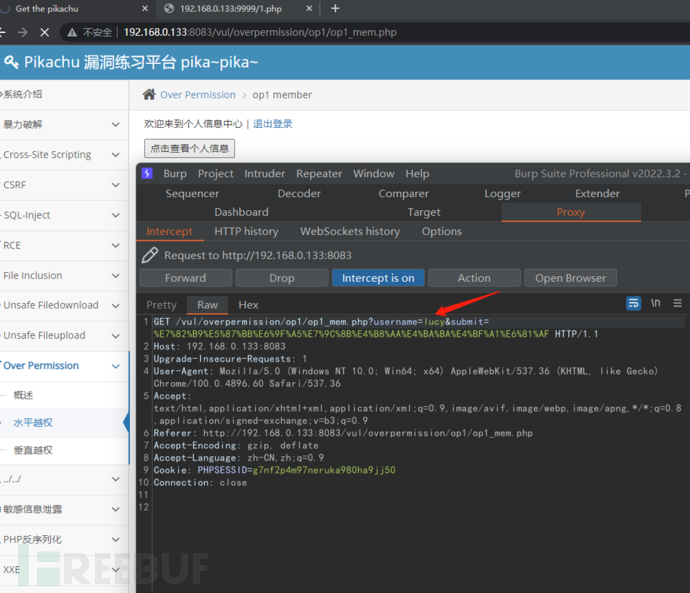The image size is (690, 593).
Task: Click the Burp Suite lightning logo icon
Action: 147,173
